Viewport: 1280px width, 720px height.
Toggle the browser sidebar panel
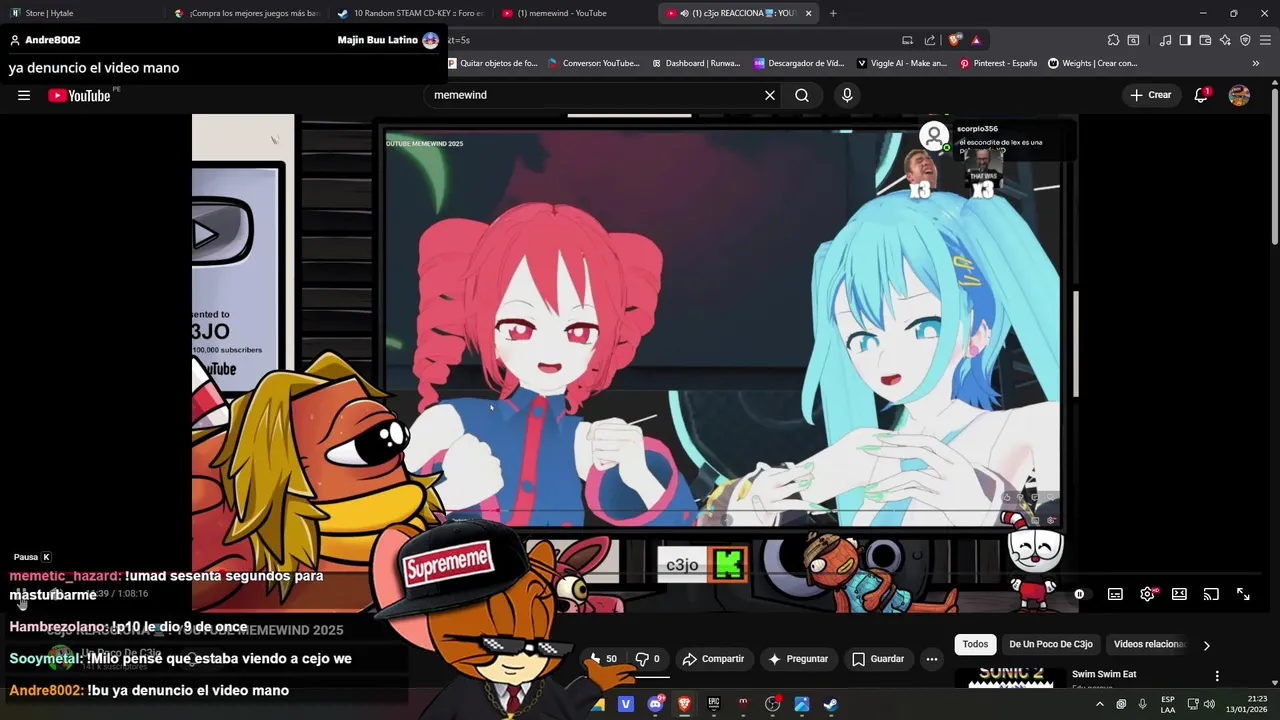click(x=1185, y=40)
